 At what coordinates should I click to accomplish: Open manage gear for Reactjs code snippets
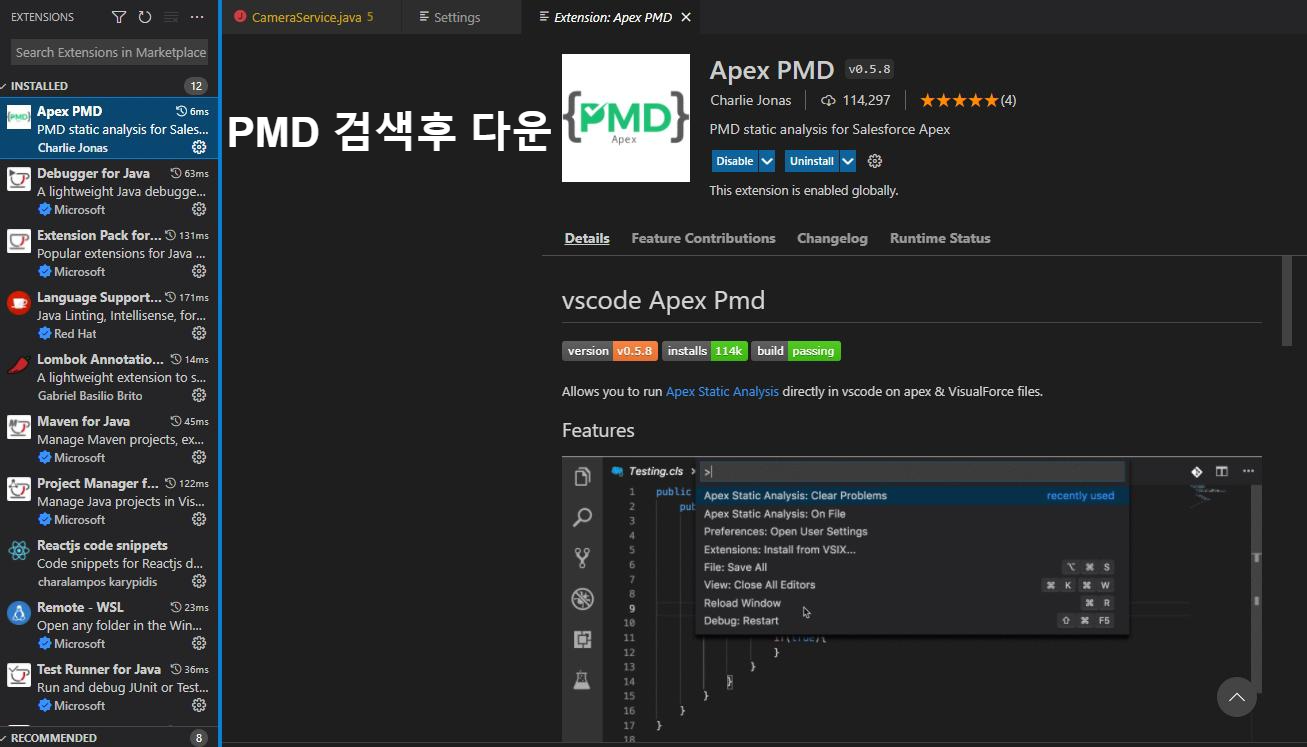[199, 581]
